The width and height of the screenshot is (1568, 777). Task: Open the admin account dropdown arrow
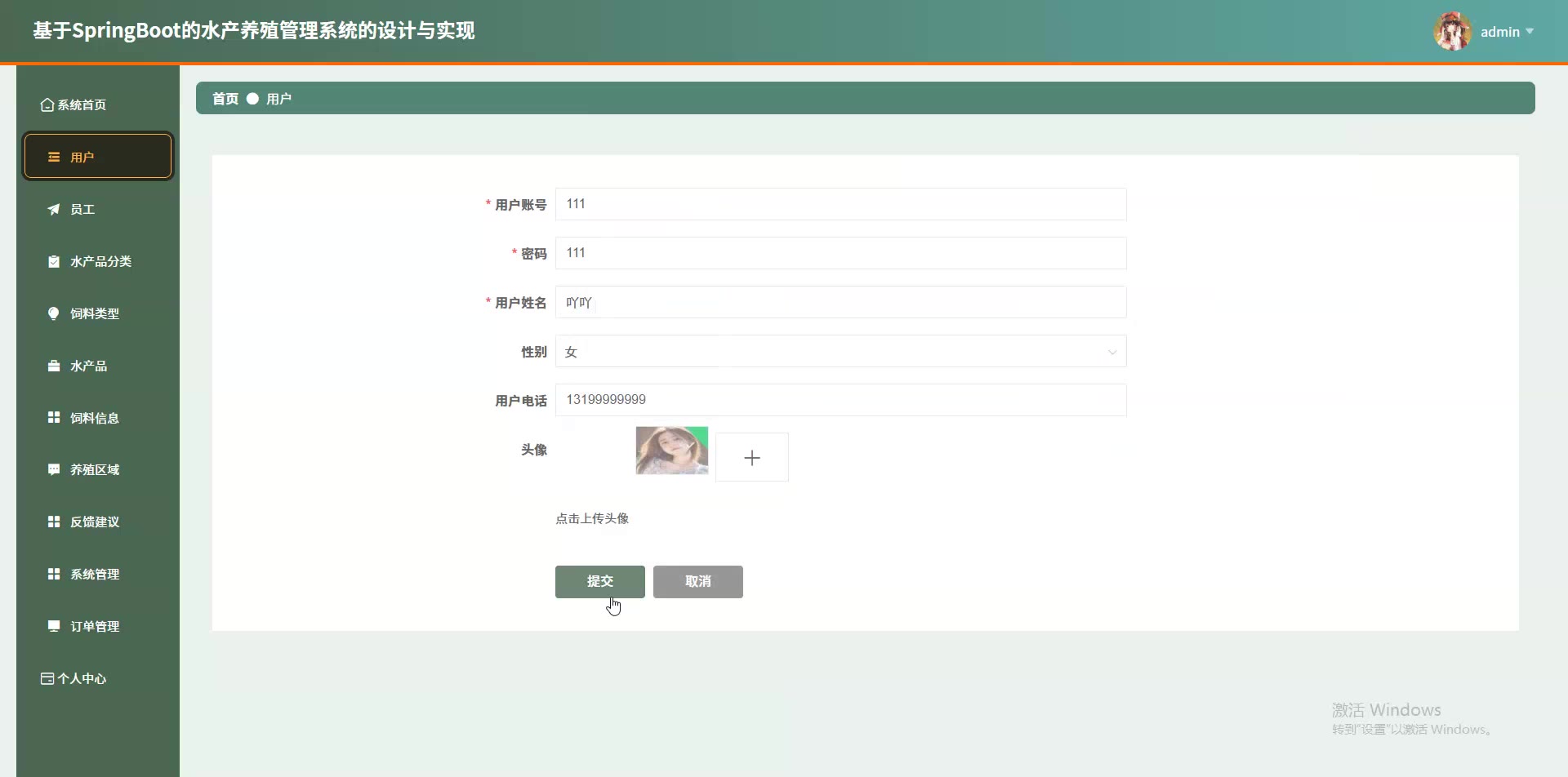(1530, 32)
